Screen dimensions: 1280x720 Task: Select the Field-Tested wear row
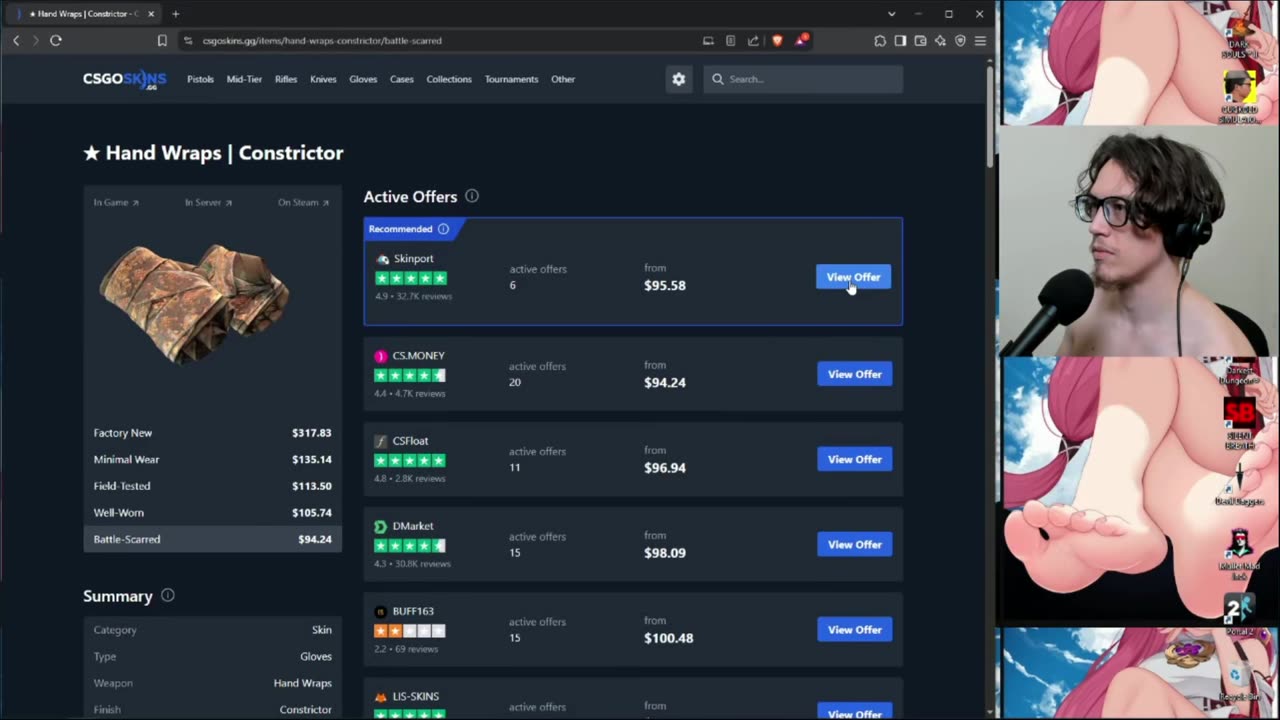pos(212,486)
